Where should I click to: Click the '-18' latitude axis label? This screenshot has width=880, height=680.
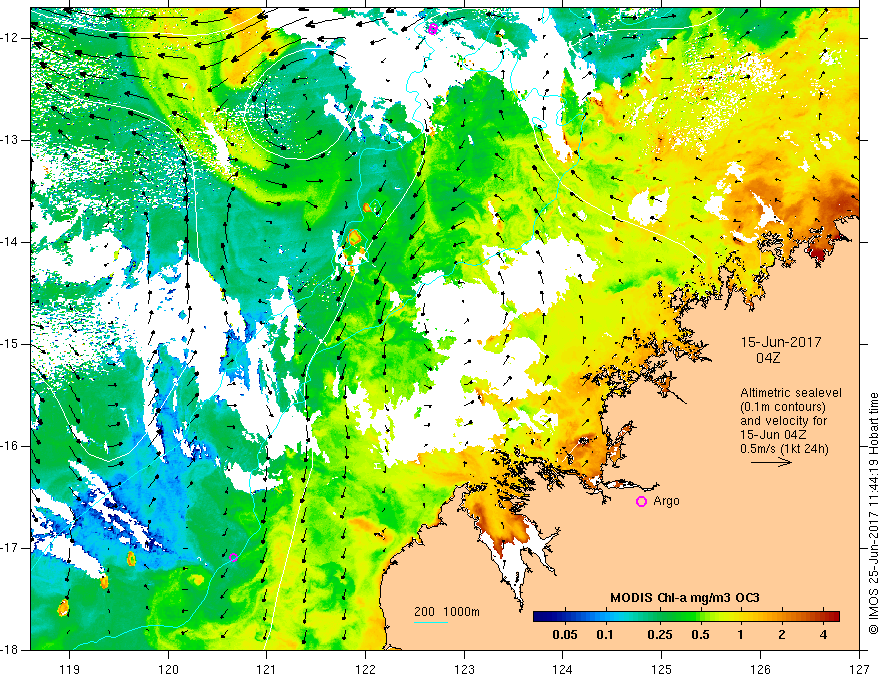pos(11,650)
